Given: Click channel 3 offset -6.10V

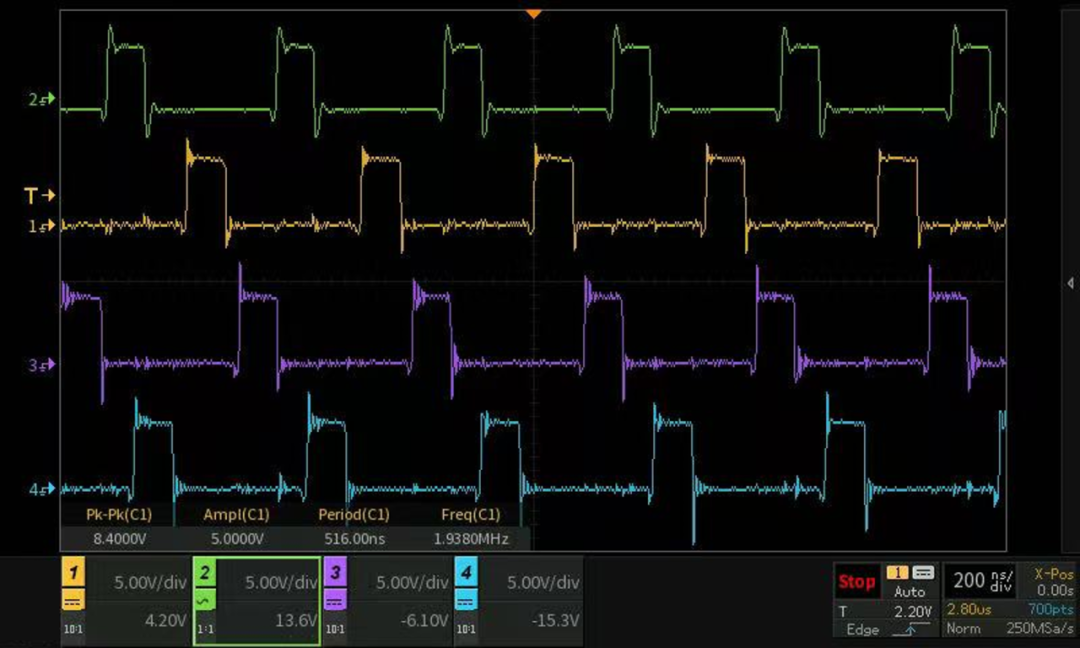Looking at the screenshot, I should point(424,620).
